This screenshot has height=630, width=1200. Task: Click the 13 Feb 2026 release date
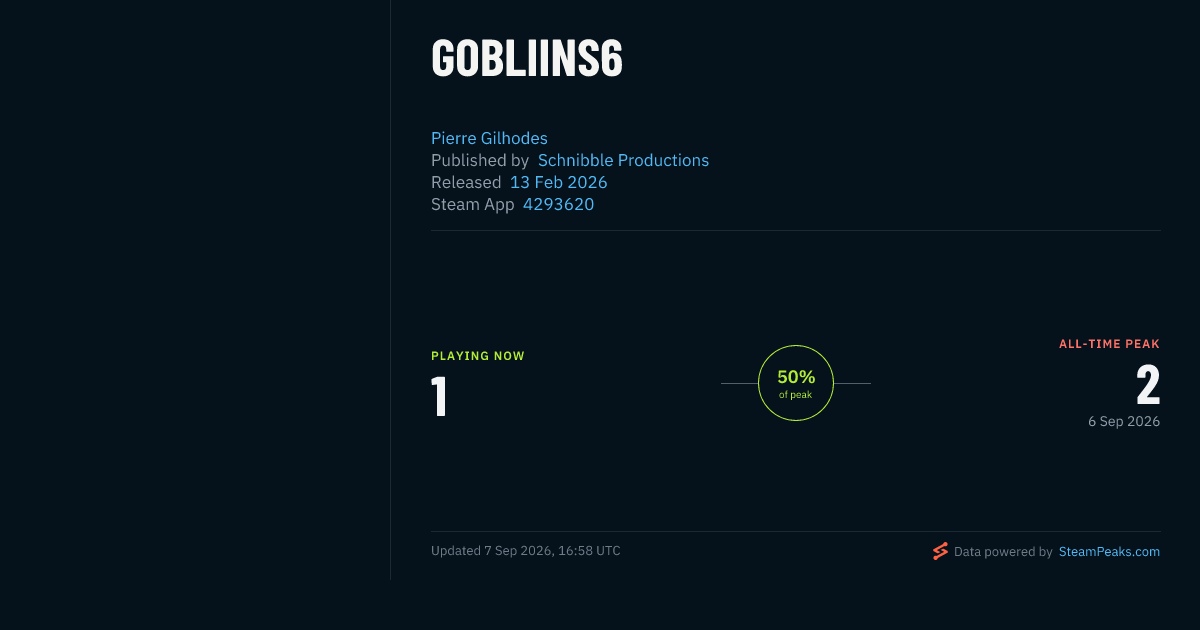tap(558, 182)
